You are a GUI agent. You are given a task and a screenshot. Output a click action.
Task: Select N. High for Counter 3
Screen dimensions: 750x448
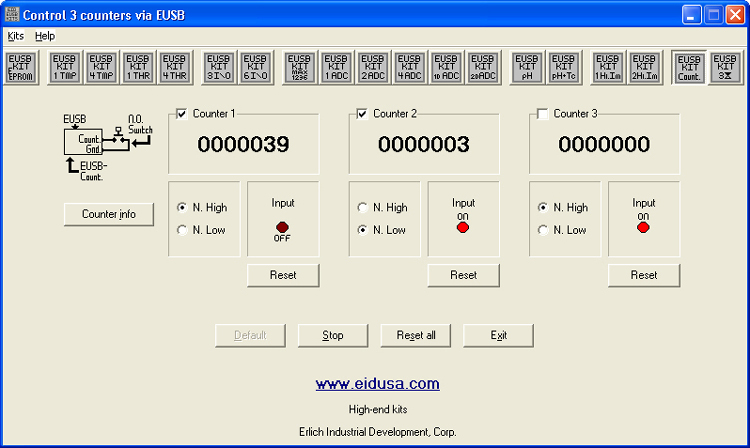(x=562, y=208)
